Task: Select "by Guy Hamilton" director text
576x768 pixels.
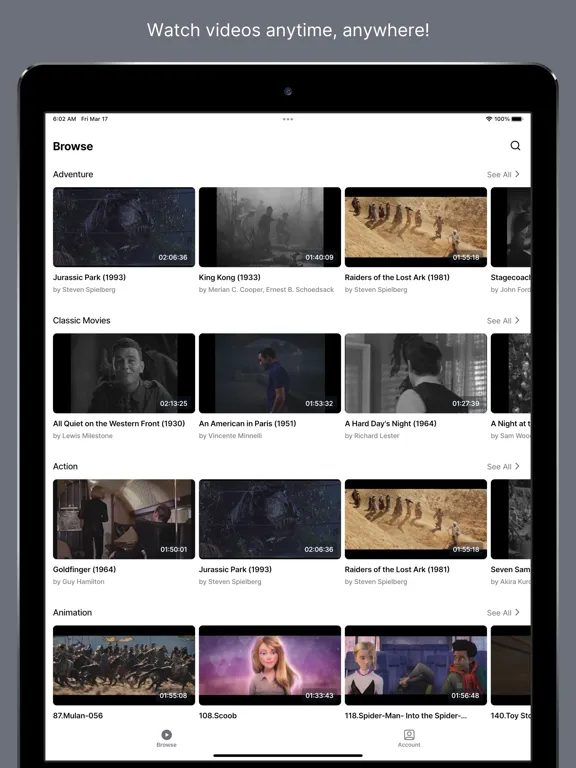Action: [78, 581]
